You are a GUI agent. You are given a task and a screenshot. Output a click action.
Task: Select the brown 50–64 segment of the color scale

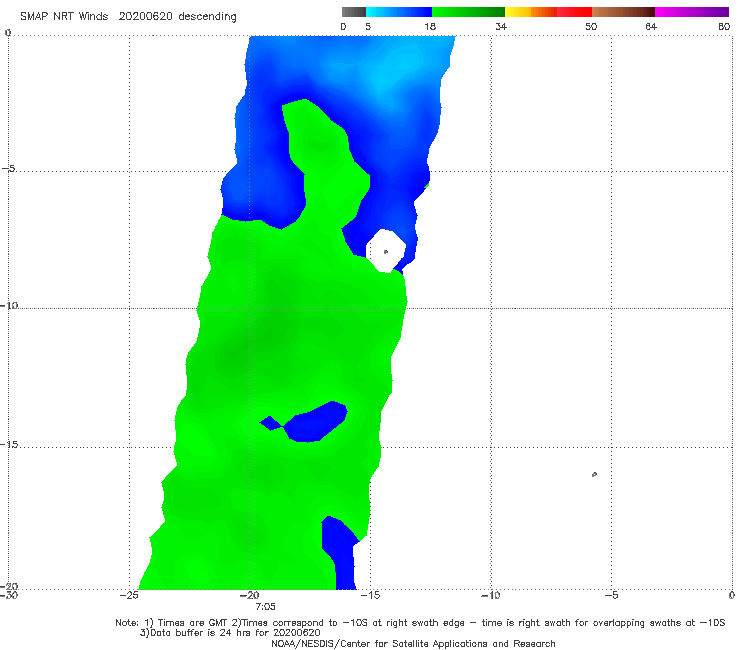coord(623,12)
